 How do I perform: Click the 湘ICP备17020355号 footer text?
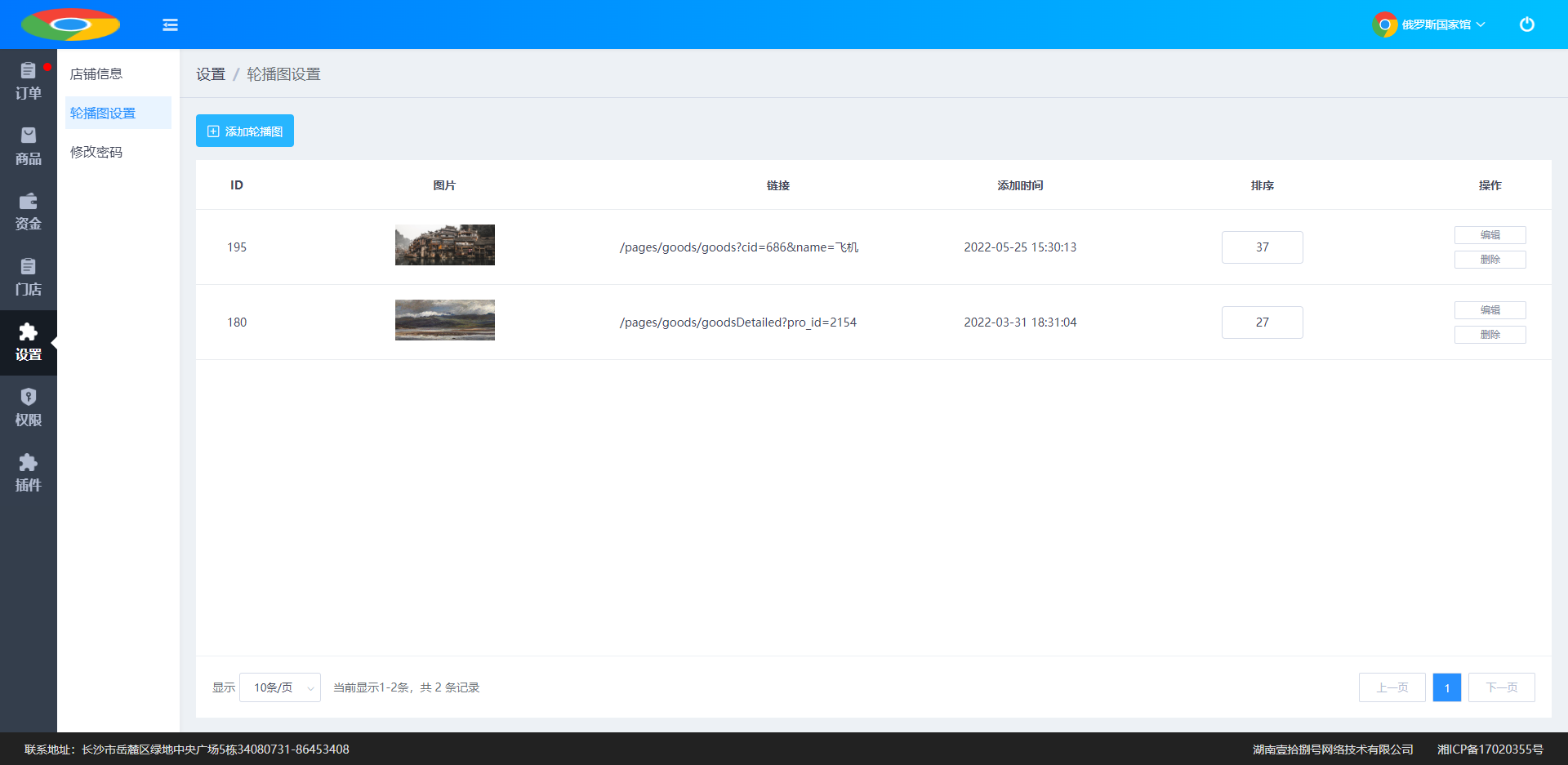(x=1490, y=749)
